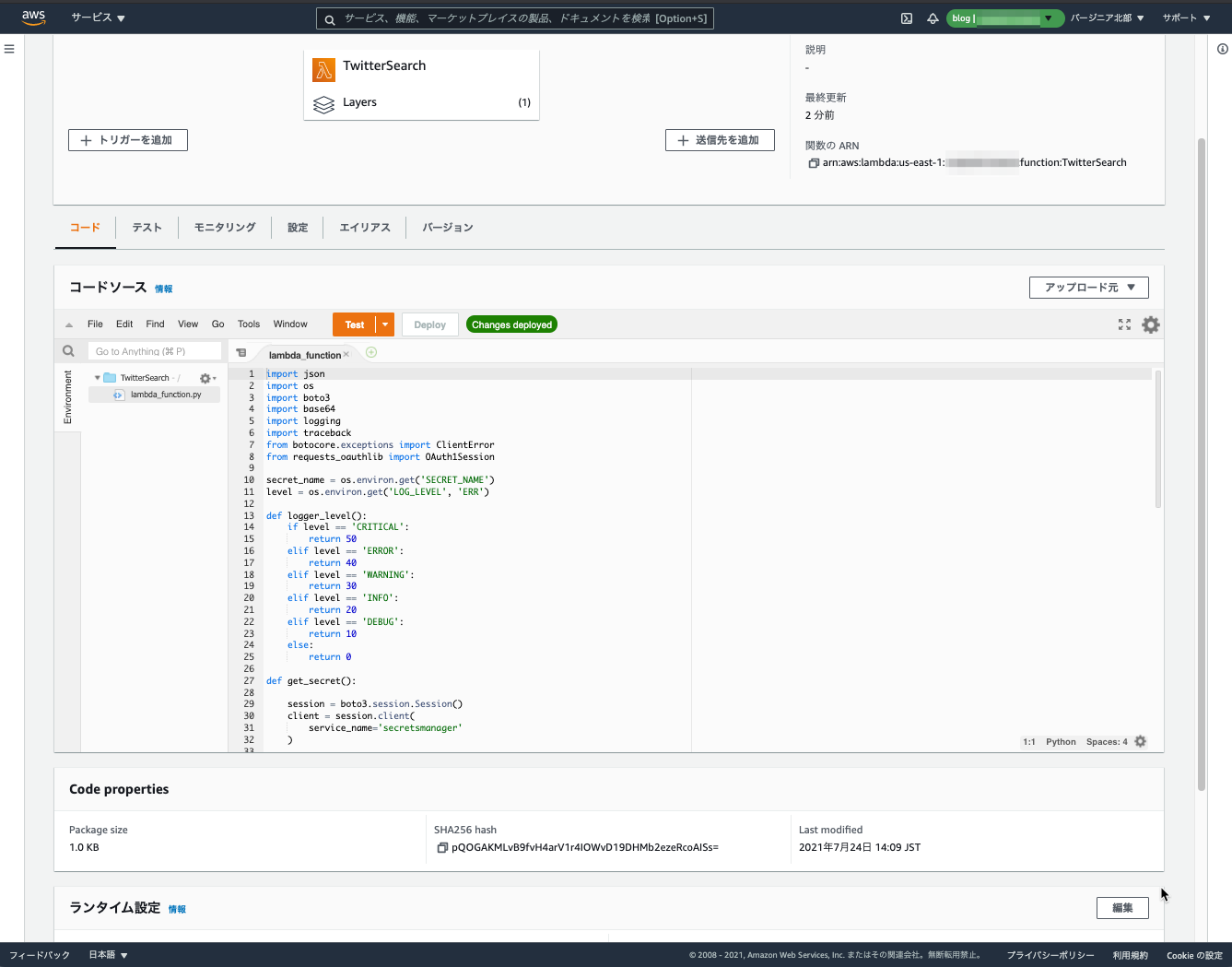The image size is (1232, 967).
Task: Click the editor search magnifier icon
Action: 68,351
